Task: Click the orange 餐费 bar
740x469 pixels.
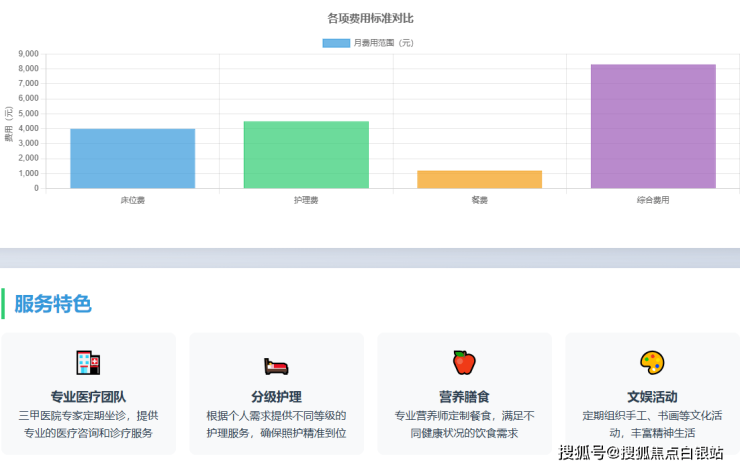Action: pyautogui.click(x=479, y=179)
